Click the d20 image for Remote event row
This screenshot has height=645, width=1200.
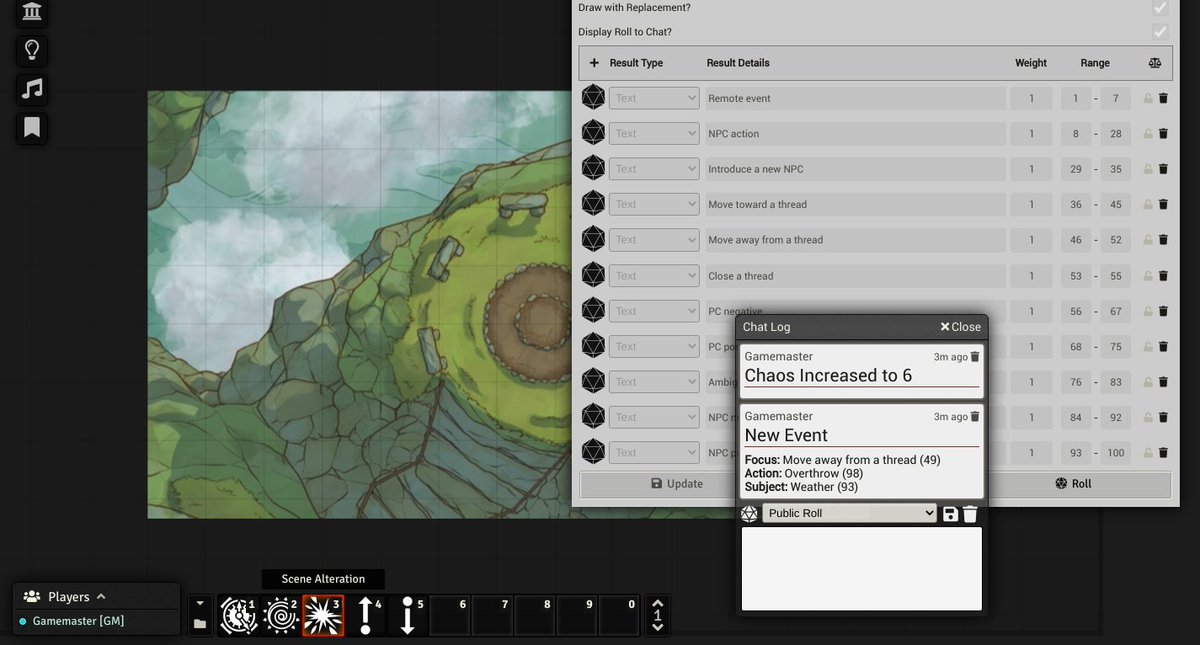pyautogui.click(x=594, y=98)
